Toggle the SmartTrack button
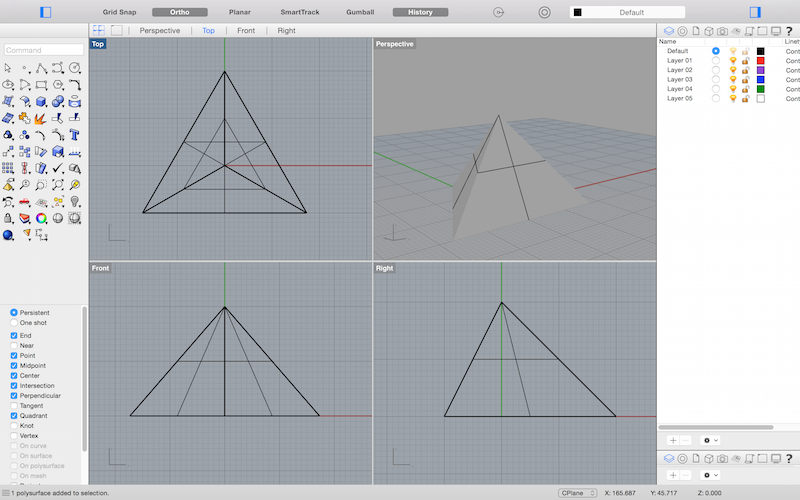 pos(299,12)
